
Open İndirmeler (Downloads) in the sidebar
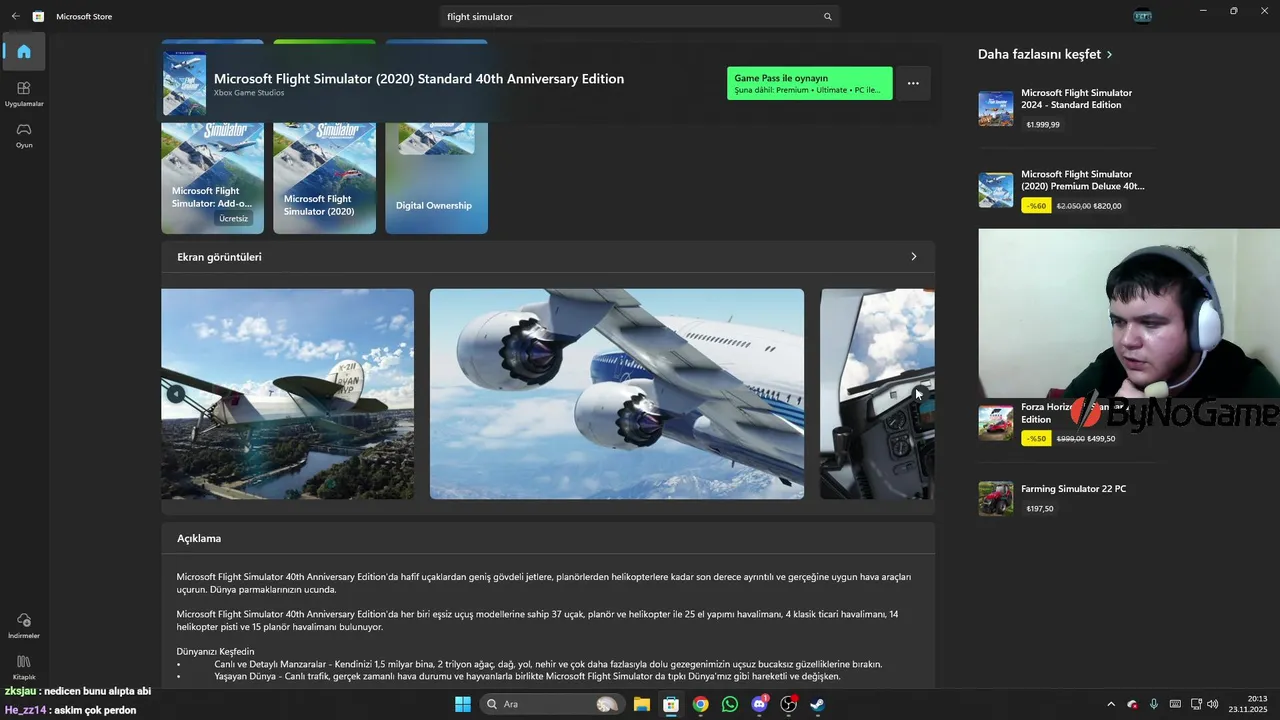coord(24,626)
